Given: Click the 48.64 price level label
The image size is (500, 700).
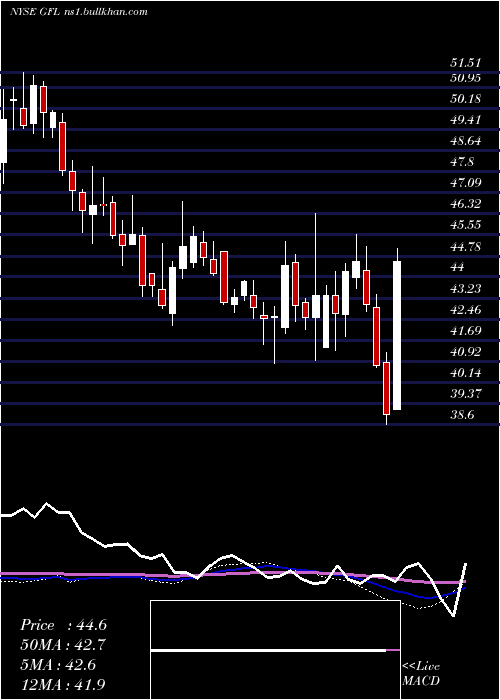Looking at the screenshot, I should (x=466, y=141).
